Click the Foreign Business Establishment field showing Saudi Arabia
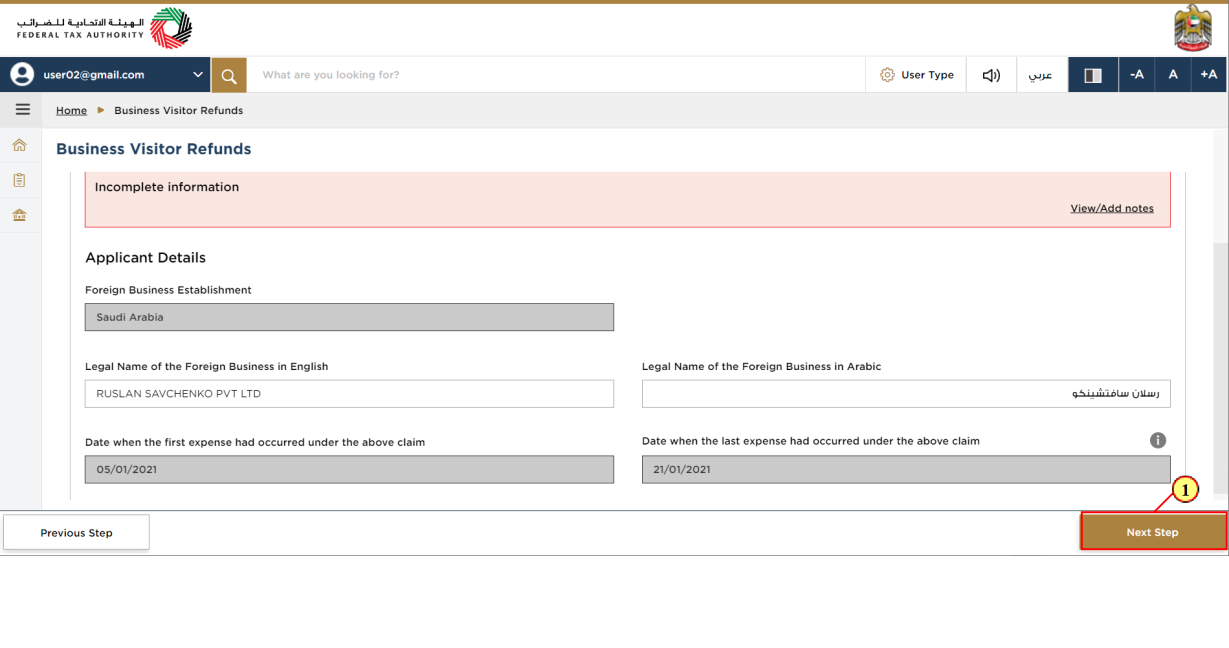Screen dimensions: 1229x648 click(x=349, y=317)
